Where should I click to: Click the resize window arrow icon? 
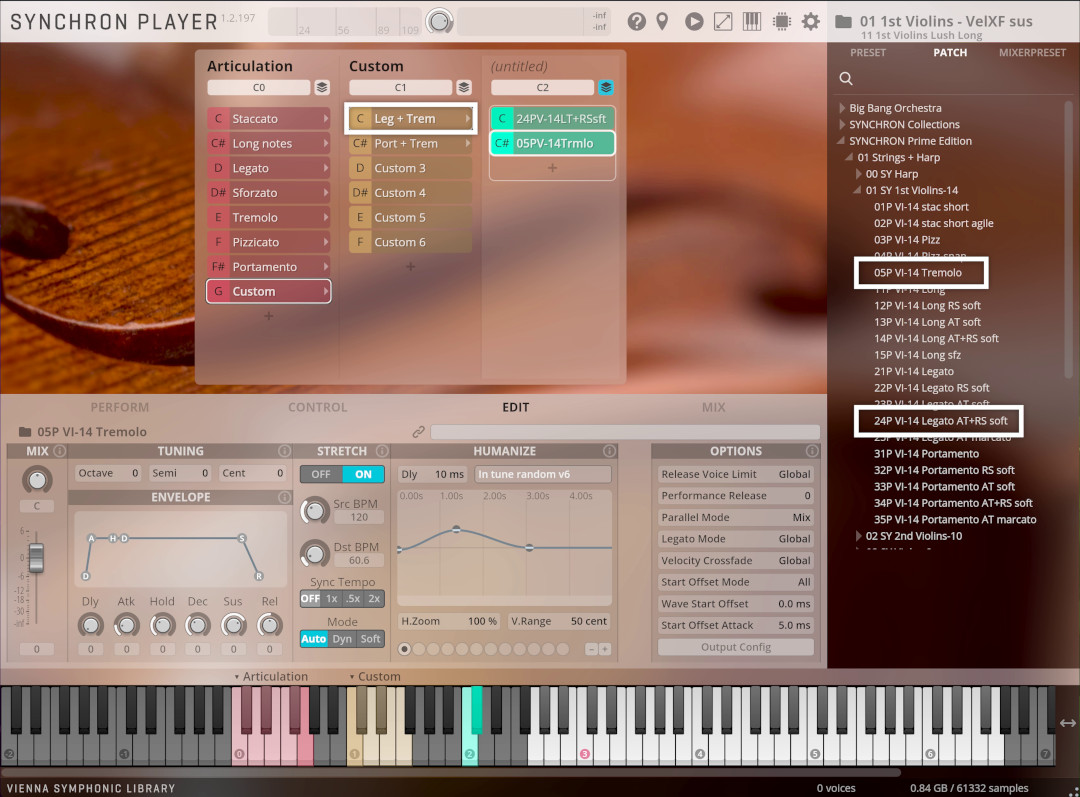point(723,21)
